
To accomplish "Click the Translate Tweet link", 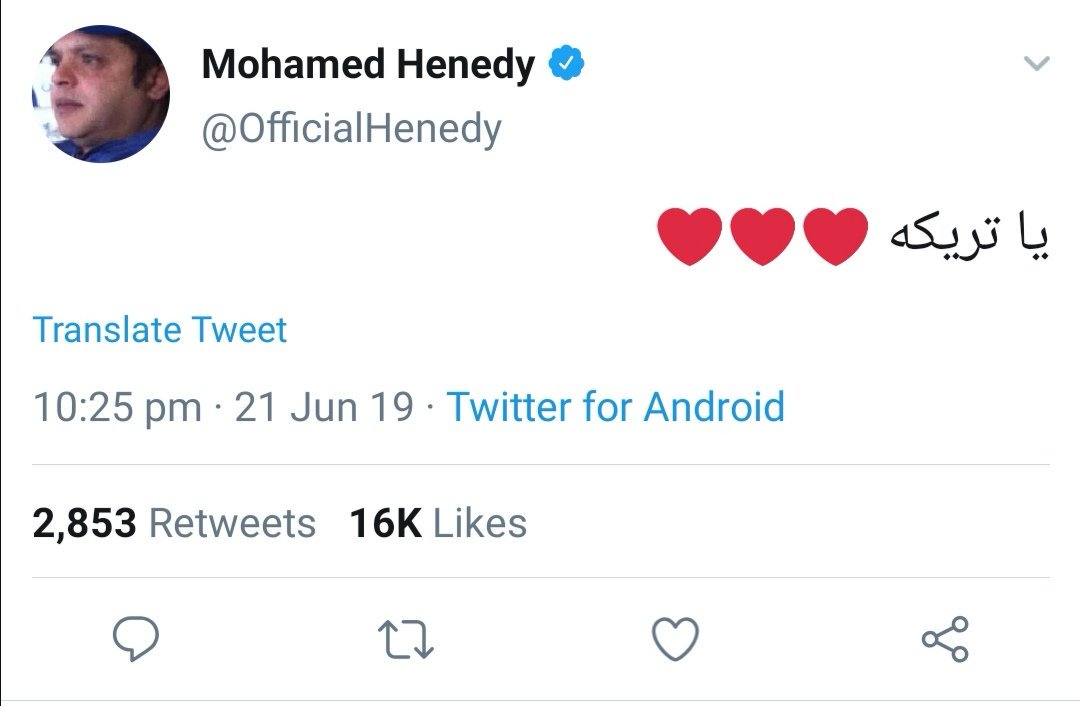I will coord(160,330).
